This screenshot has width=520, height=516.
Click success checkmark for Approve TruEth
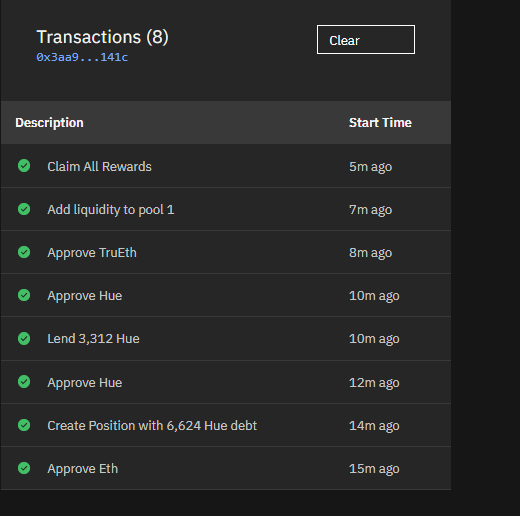24,252
